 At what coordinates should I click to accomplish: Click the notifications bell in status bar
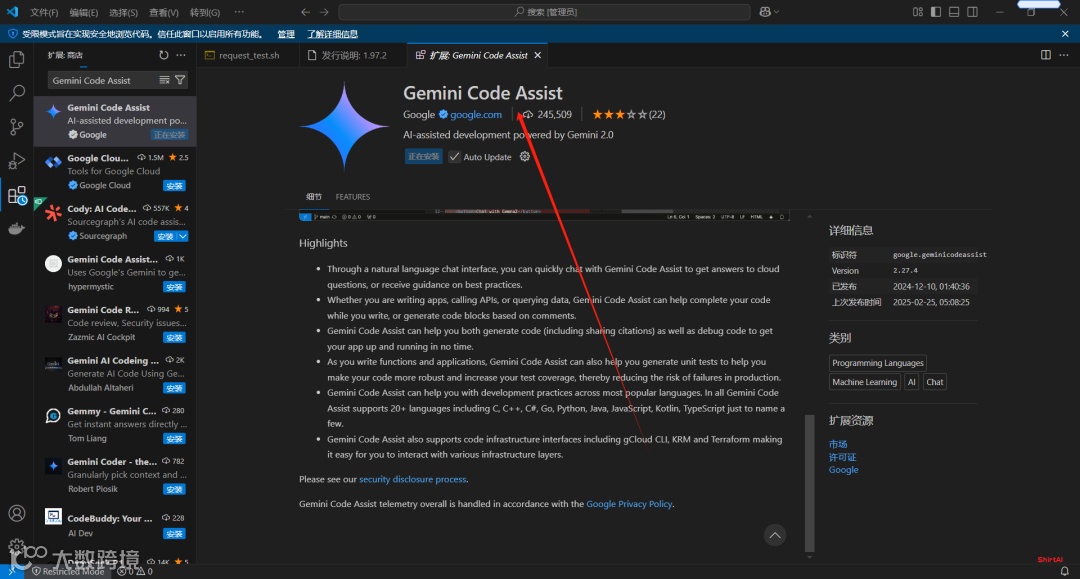[x=1064, y=571]
